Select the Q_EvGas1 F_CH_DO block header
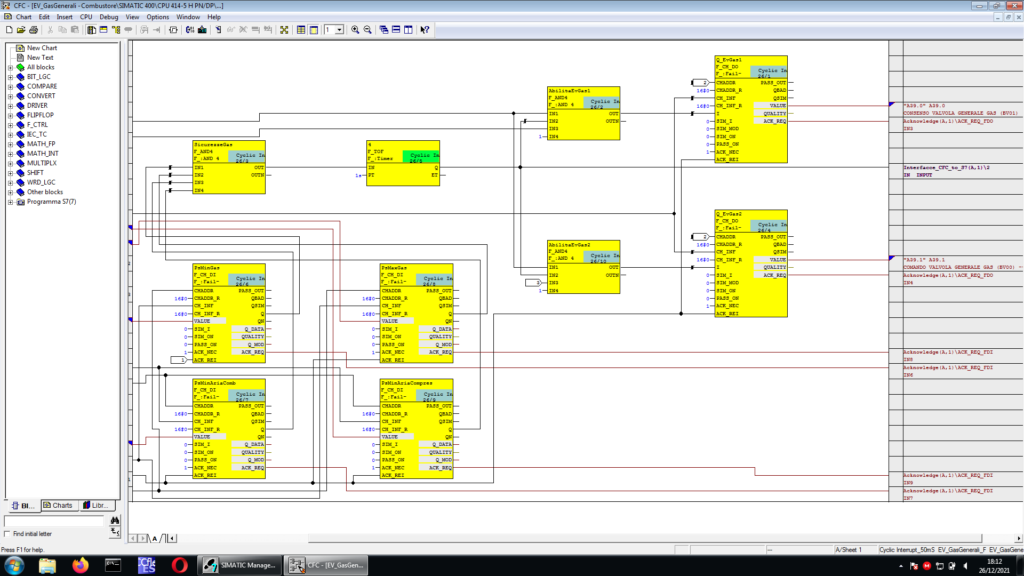 pos(750,67)
